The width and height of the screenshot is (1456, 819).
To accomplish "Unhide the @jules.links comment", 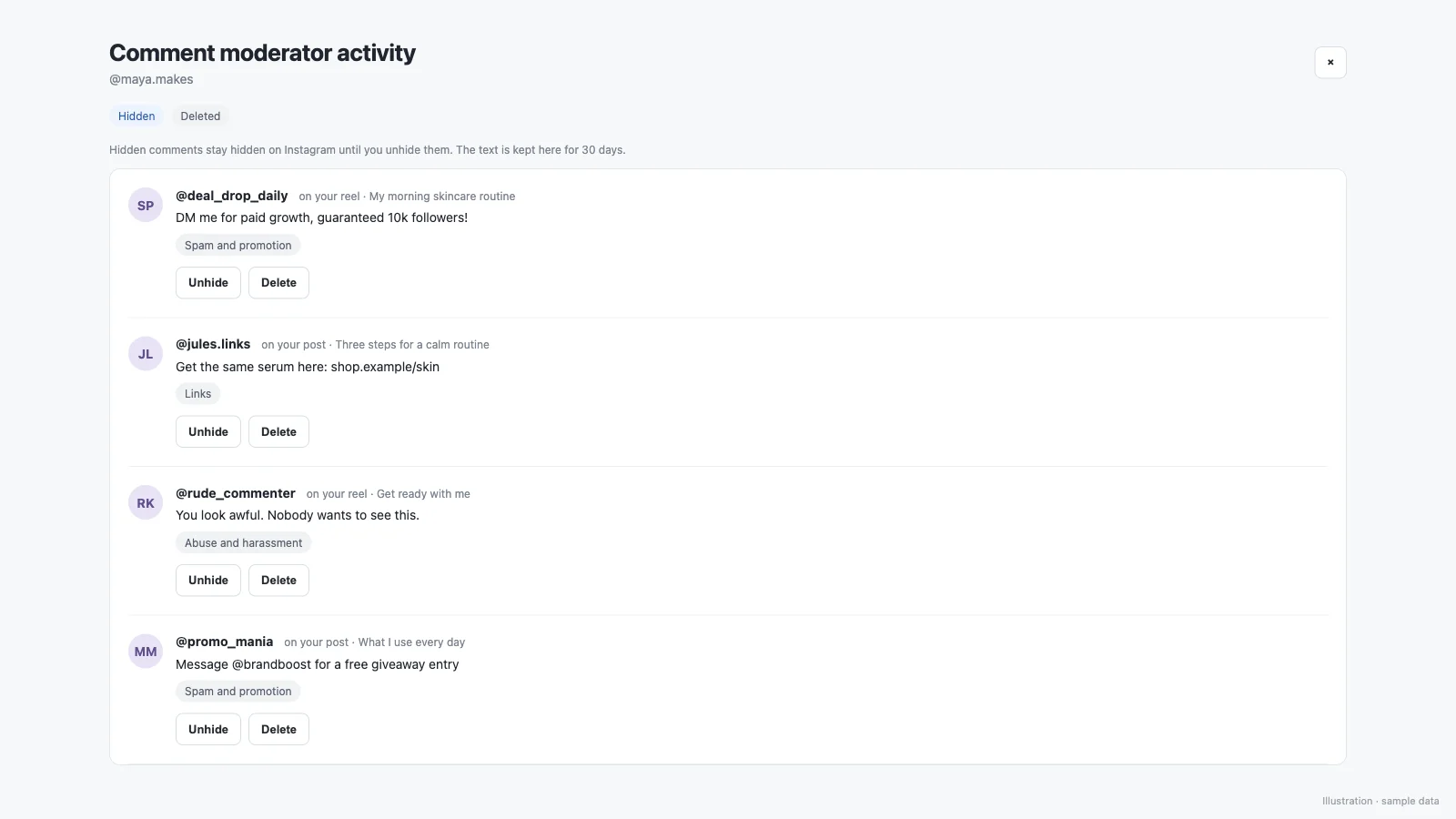I will pos(208,432).
